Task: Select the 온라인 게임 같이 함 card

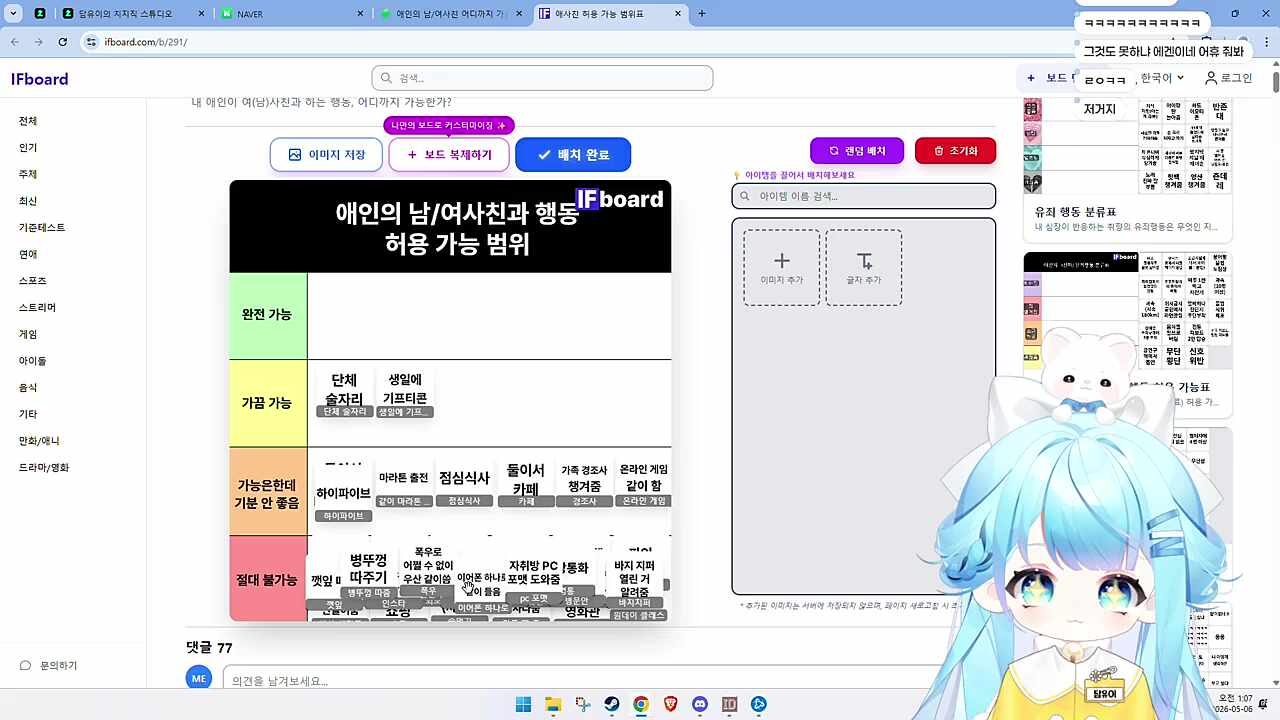Action: [644, 485]
